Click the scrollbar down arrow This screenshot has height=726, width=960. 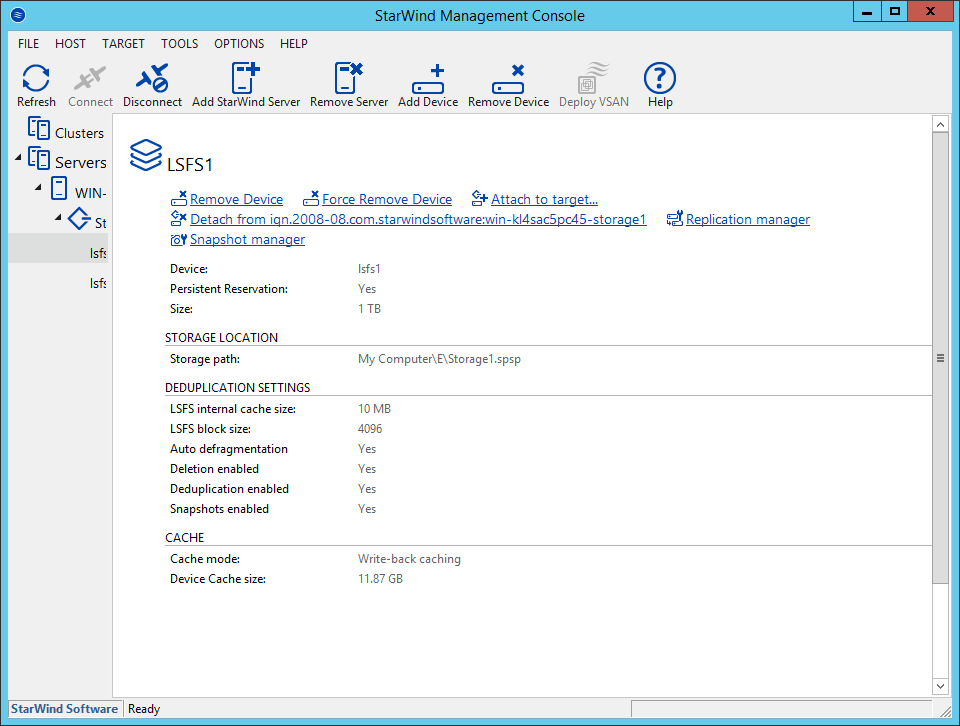pyautogui.click(x=940, y=686)
